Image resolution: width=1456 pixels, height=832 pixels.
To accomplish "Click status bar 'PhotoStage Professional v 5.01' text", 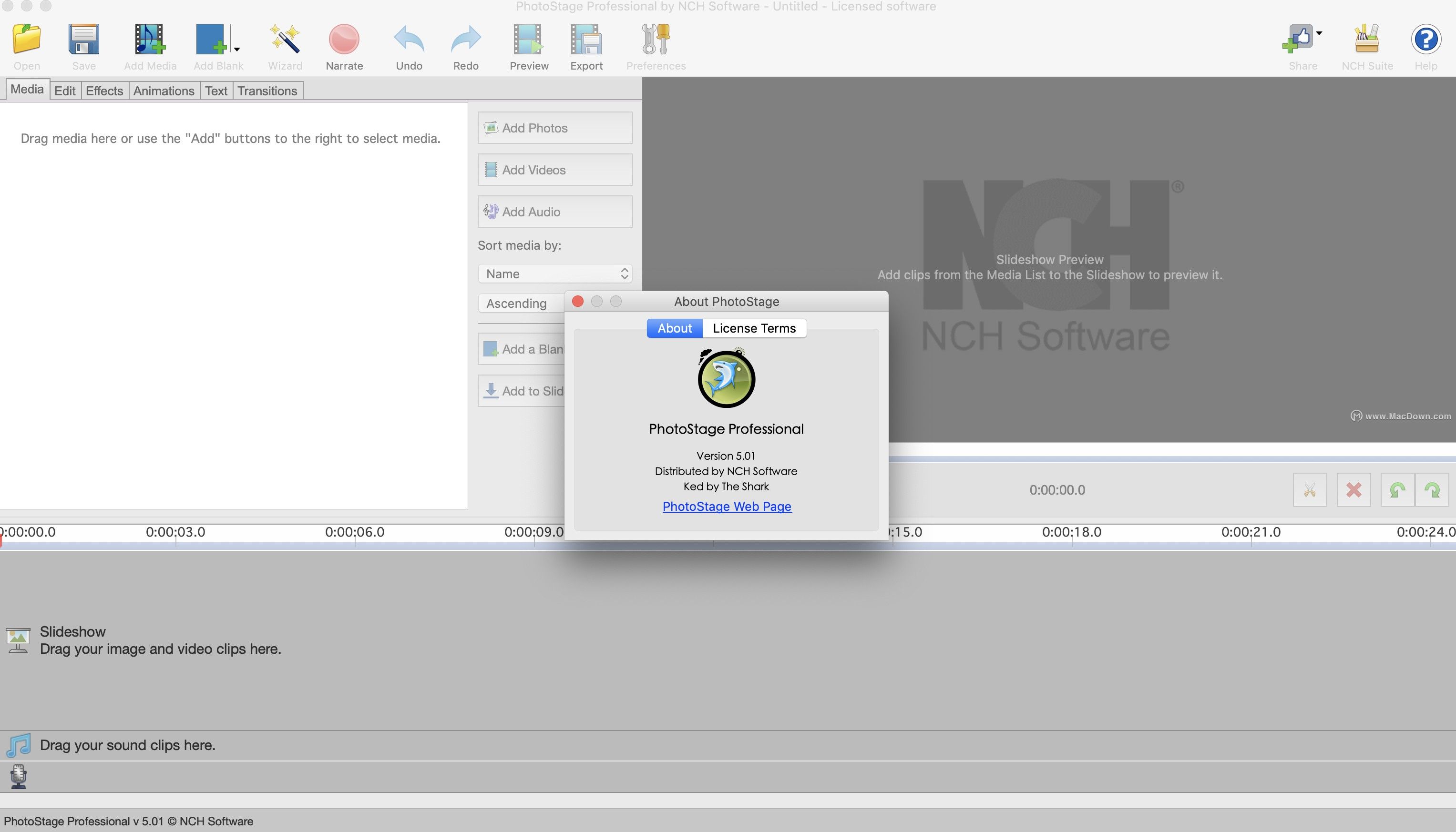I will 83,821.
